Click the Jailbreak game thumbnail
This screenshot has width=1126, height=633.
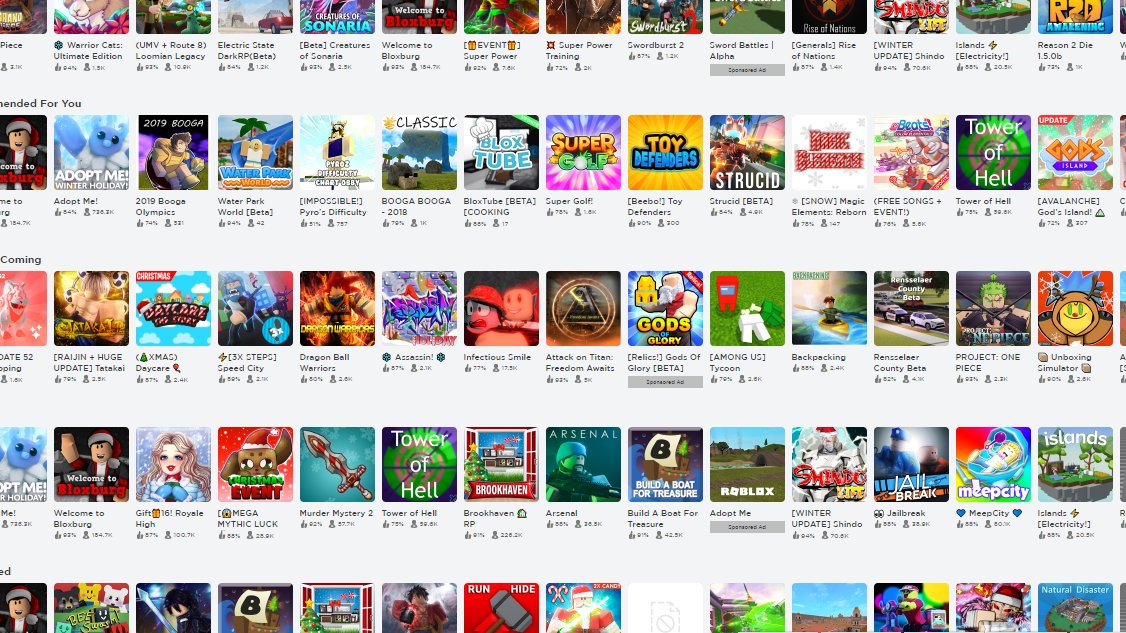pos(911,464)
